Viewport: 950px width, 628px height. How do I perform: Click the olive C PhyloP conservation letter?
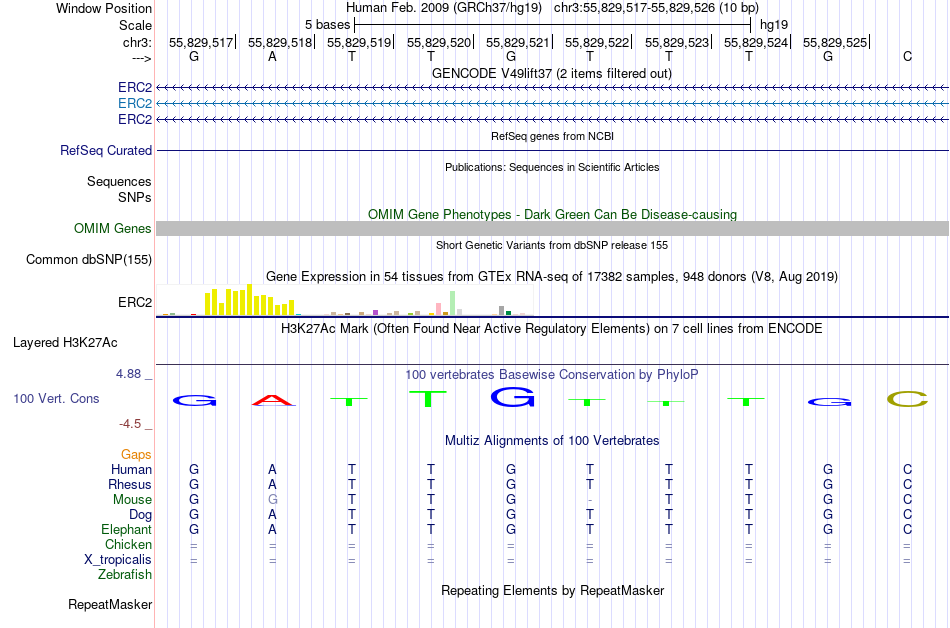click(x=908, y=399)
